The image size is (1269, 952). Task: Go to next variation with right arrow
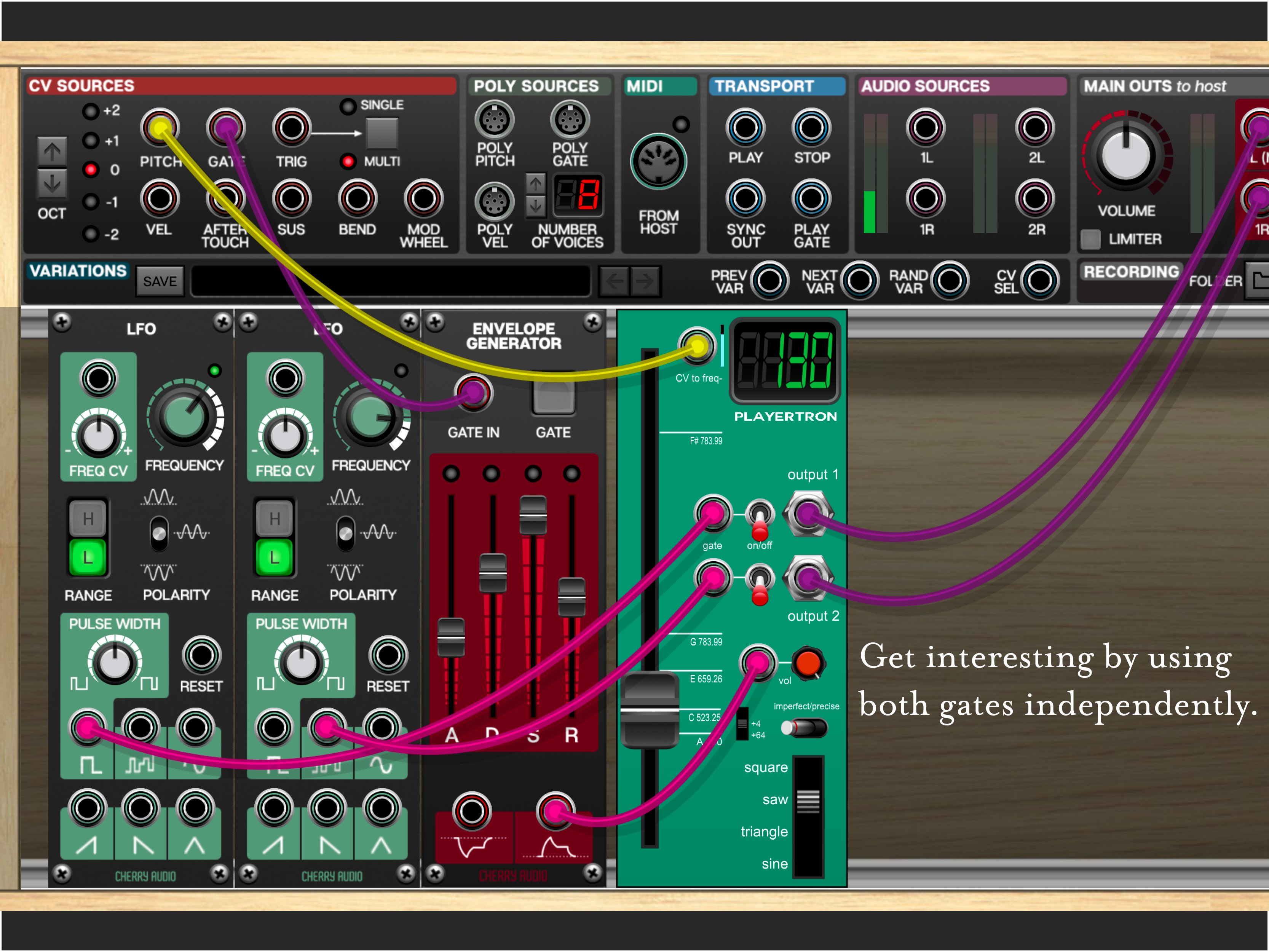pyautogui.click(x=645, y=281)
